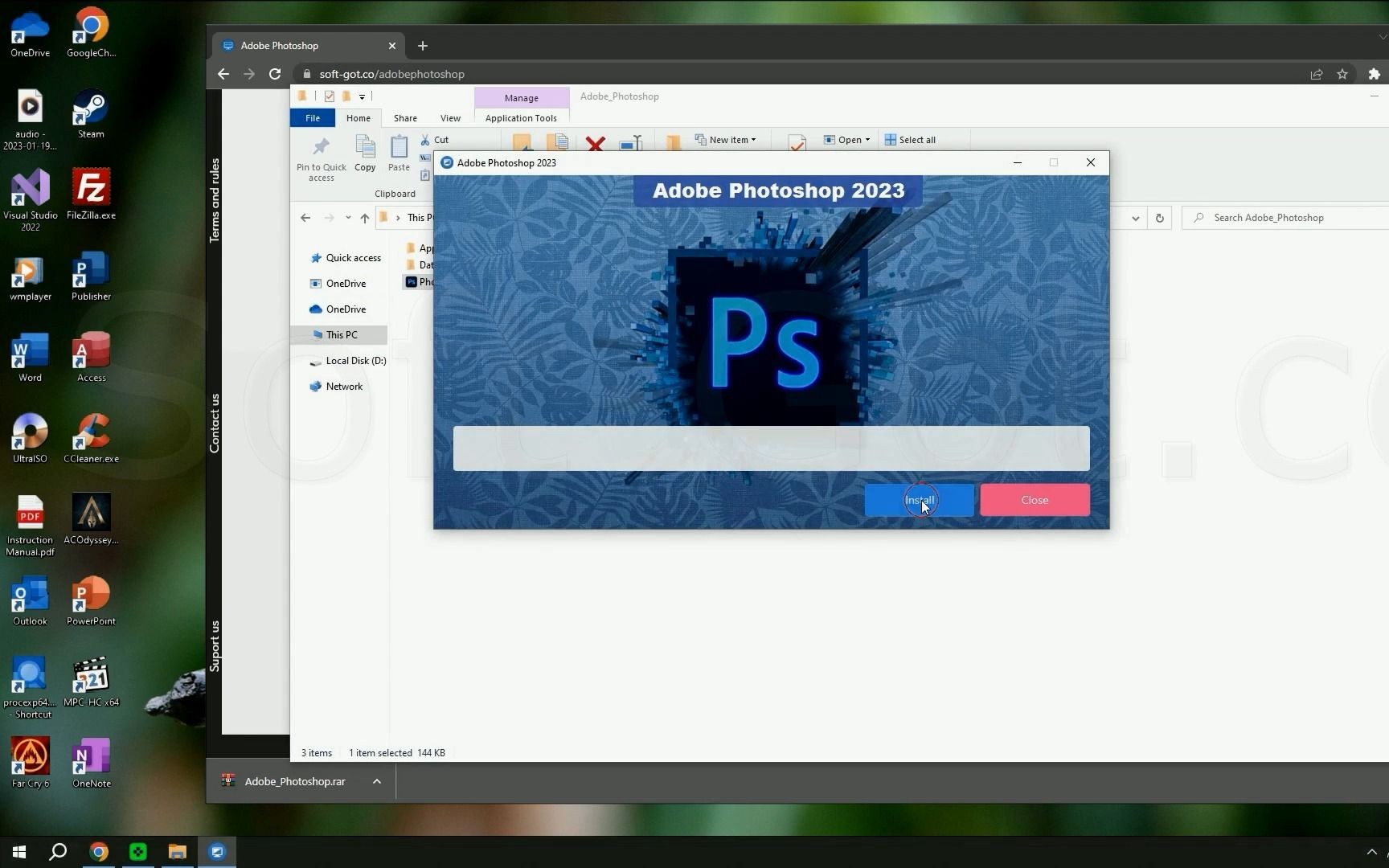The image size is (1389, 868).
Task: Launch MPC-HC x64 desktop icon
Action: point(91,682)
